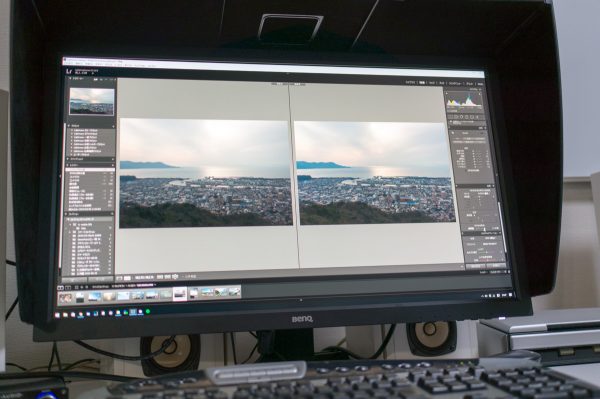Open the secondary window display icon above the filmstrip

tap(68, 287)
